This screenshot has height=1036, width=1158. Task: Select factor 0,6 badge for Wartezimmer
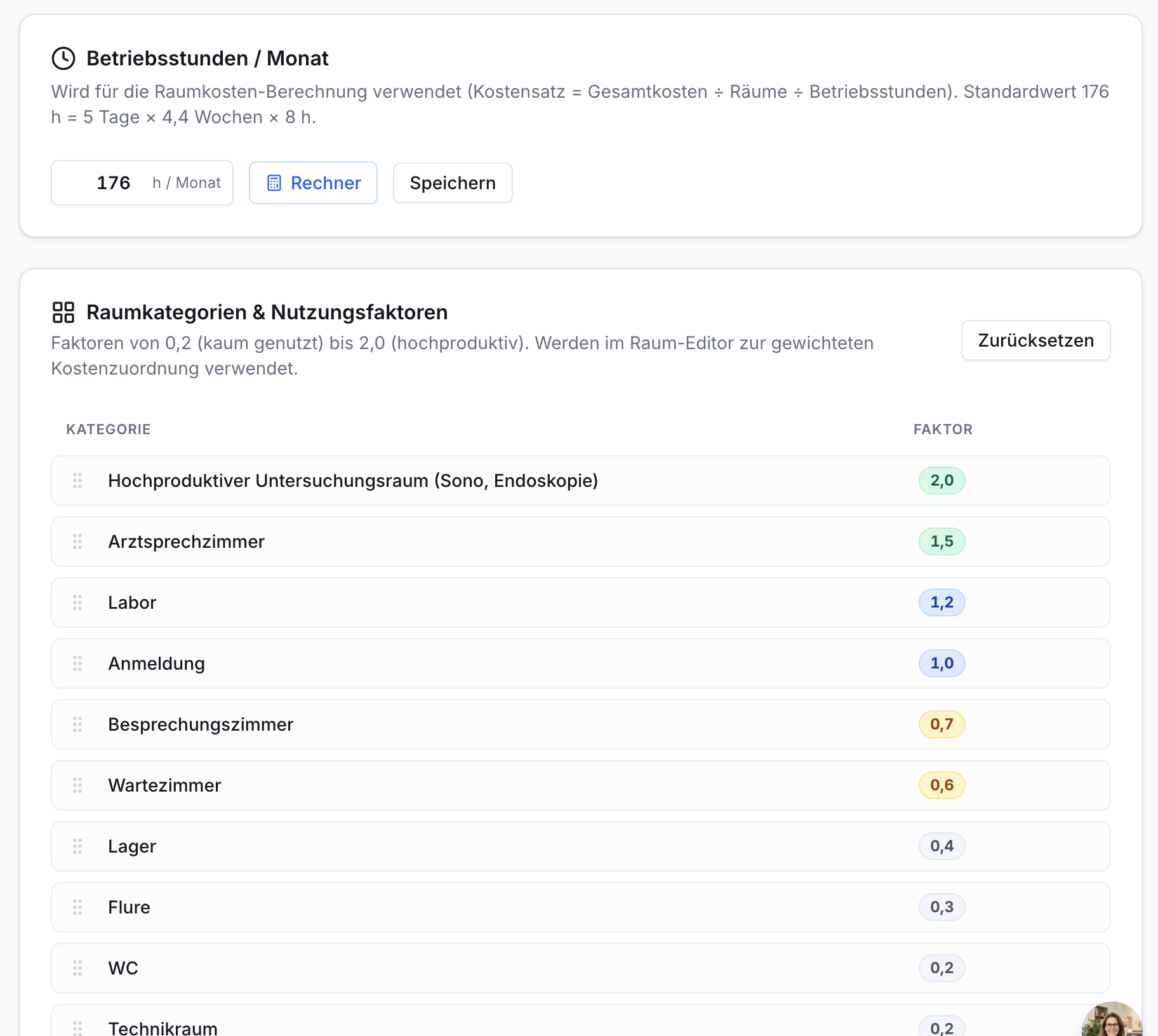click(x=942, y=785)
